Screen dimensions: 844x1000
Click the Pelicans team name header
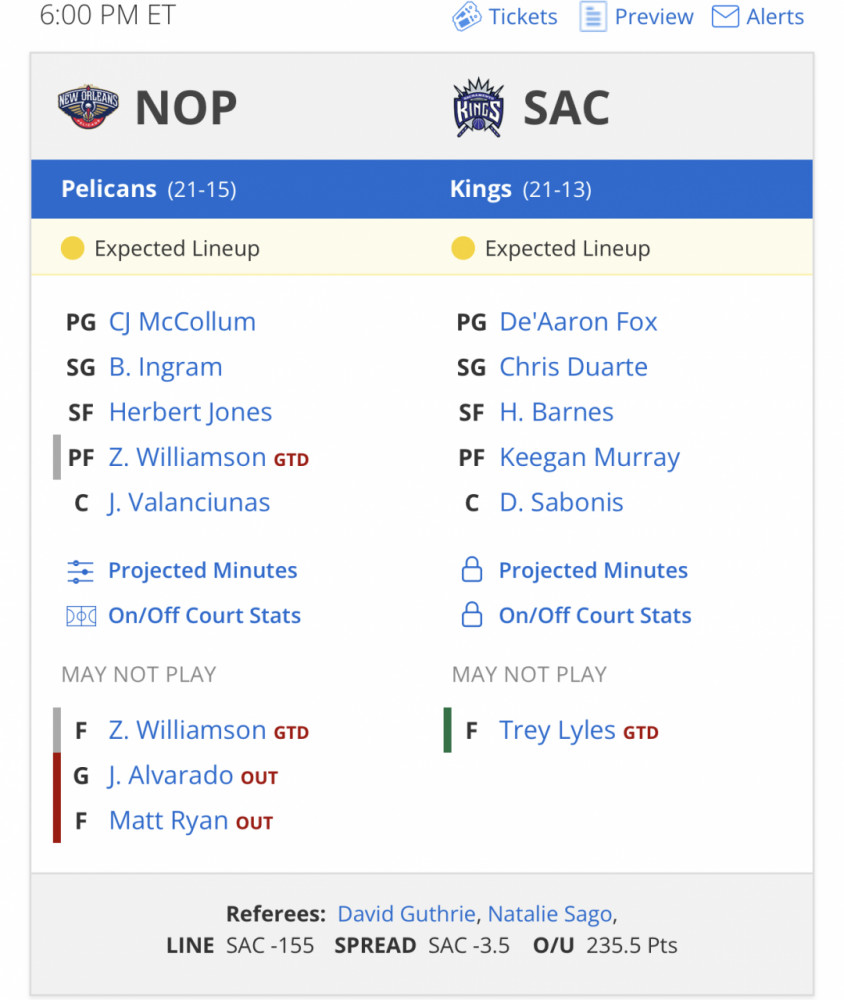tap(109, 189)
